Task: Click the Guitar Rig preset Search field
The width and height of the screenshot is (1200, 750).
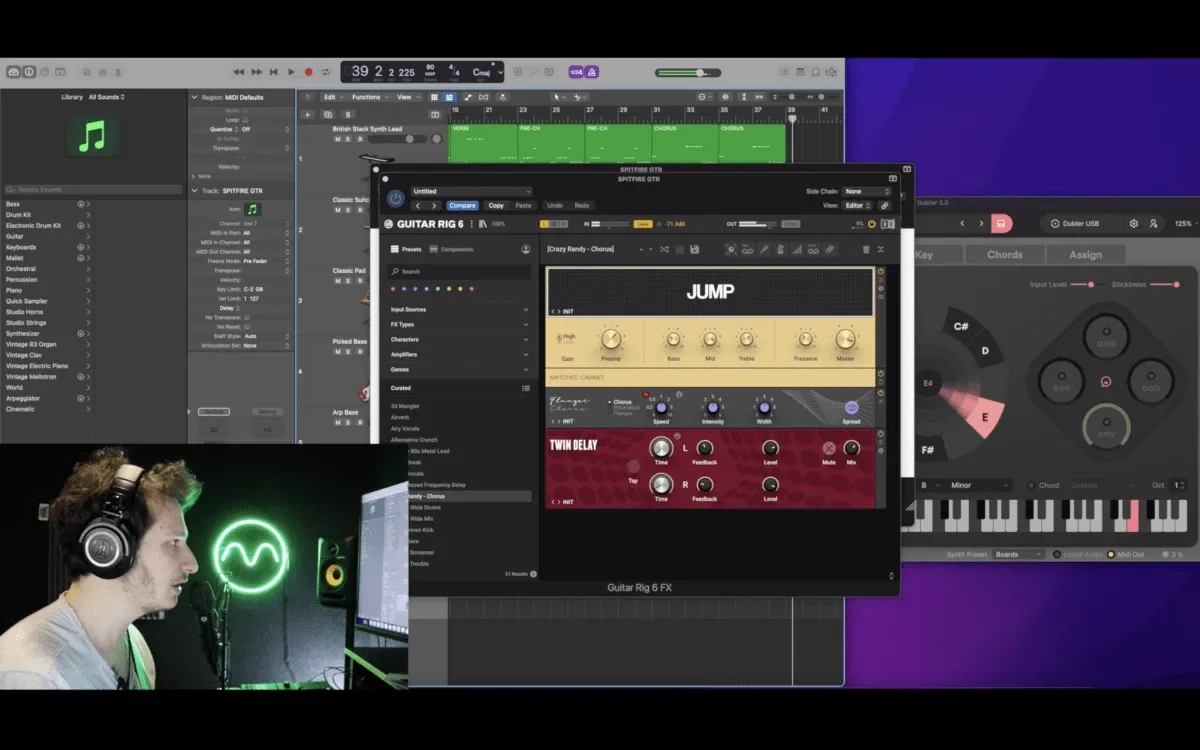Action: click(x=460, y=271)
